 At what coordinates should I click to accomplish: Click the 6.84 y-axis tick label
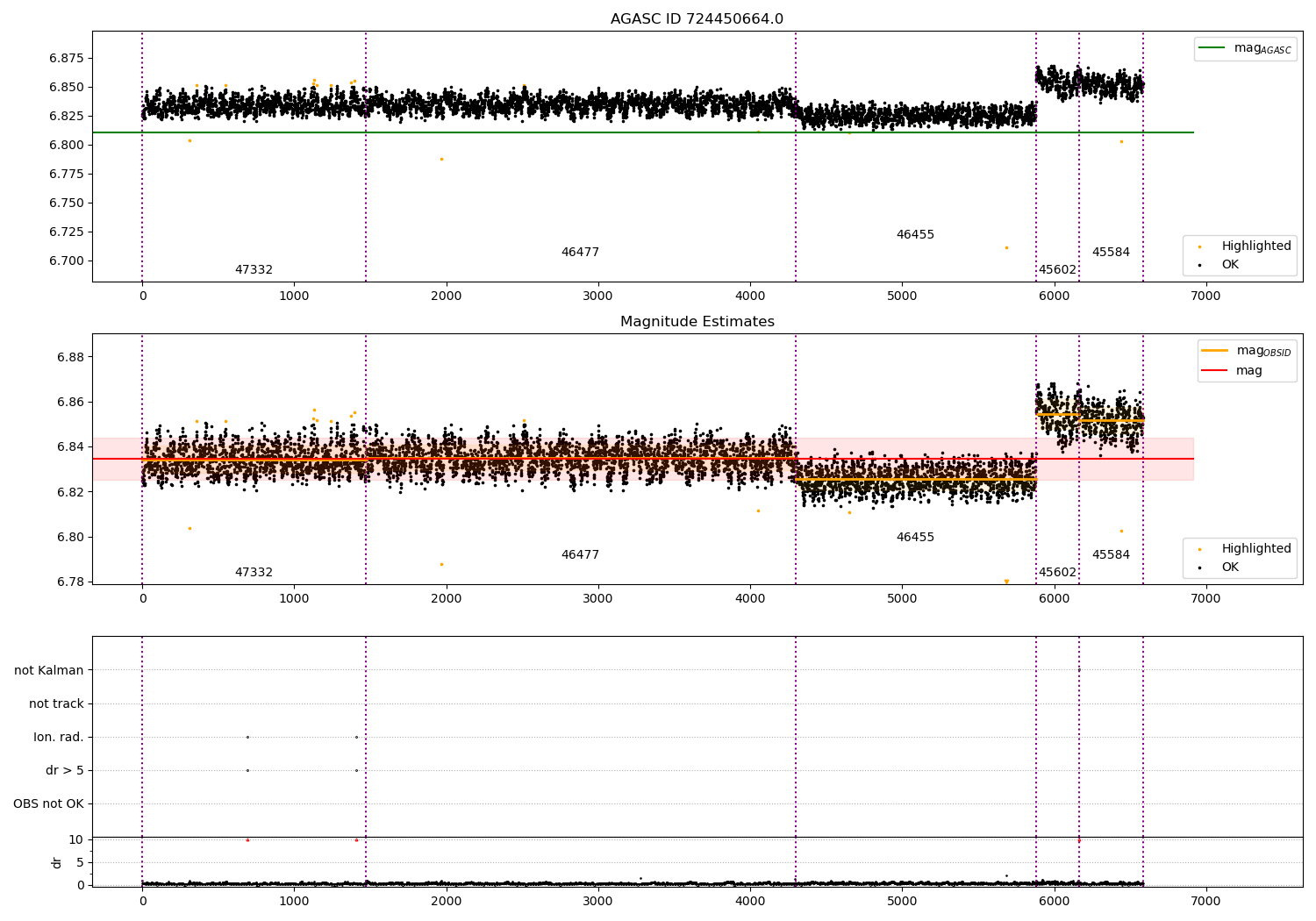(x=70, y=446)
